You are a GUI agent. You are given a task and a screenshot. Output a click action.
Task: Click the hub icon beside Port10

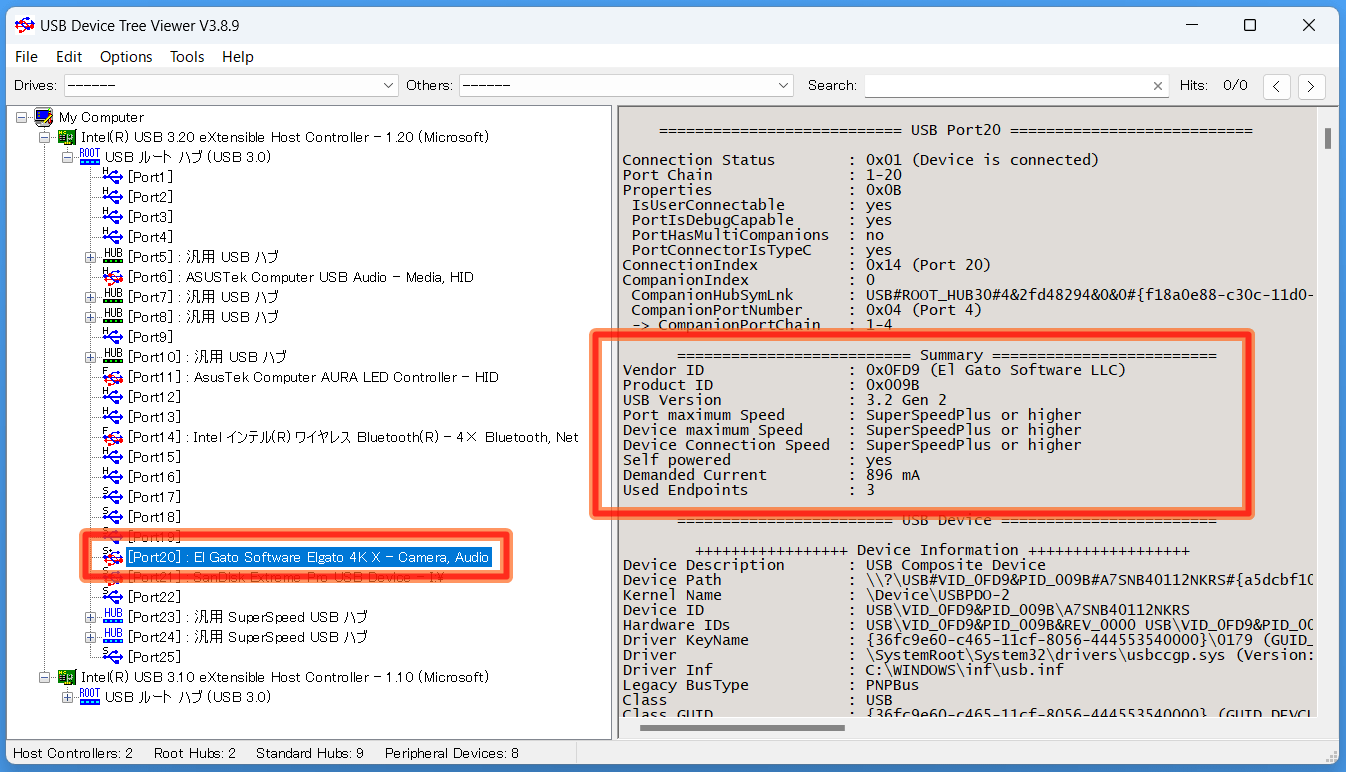tap(113, 357)
